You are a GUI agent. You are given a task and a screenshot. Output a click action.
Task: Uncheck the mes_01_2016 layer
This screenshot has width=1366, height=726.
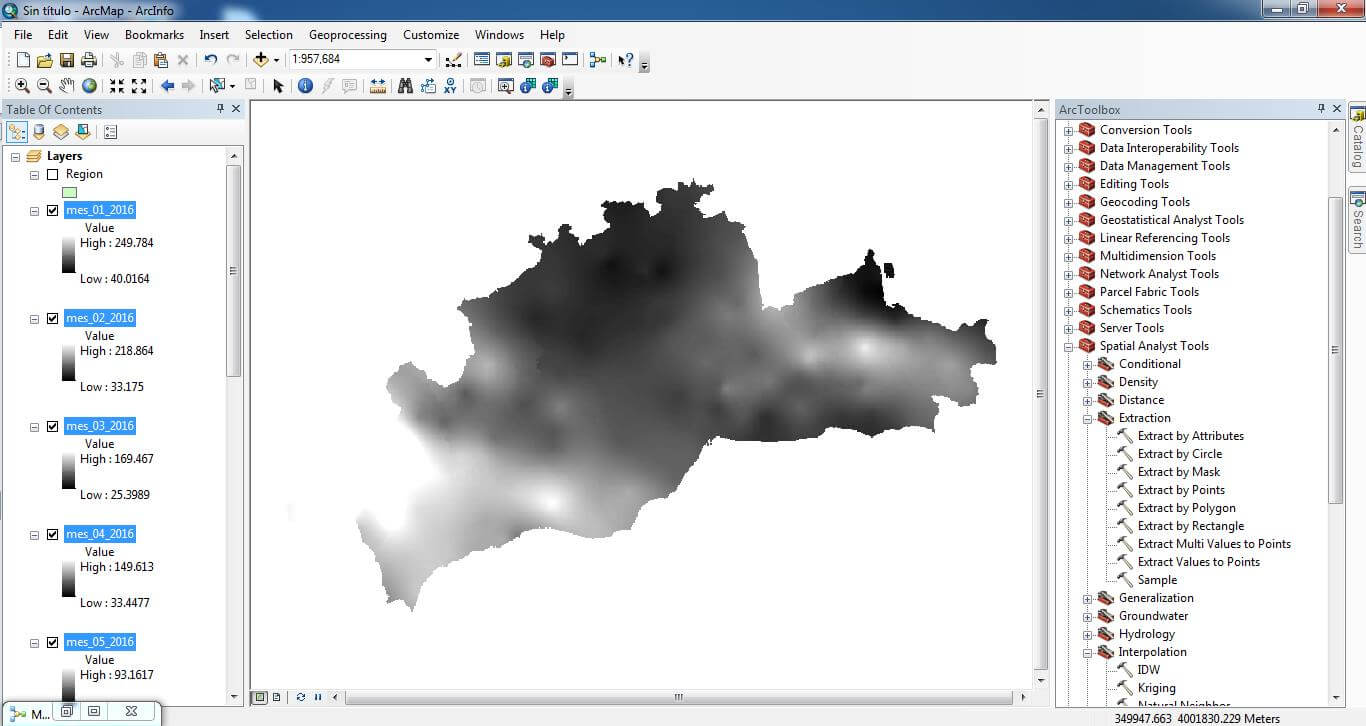coord(53,210)
